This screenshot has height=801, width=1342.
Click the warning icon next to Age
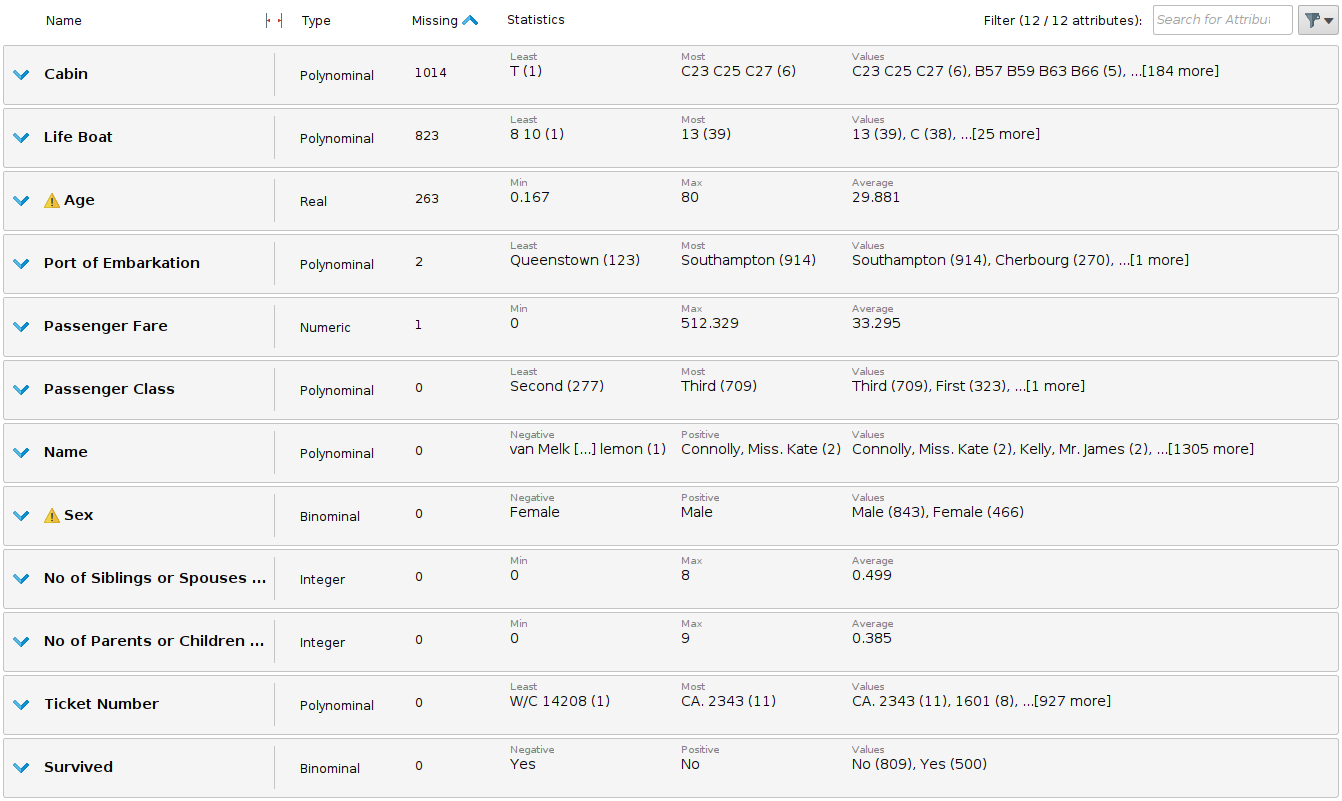52,200
